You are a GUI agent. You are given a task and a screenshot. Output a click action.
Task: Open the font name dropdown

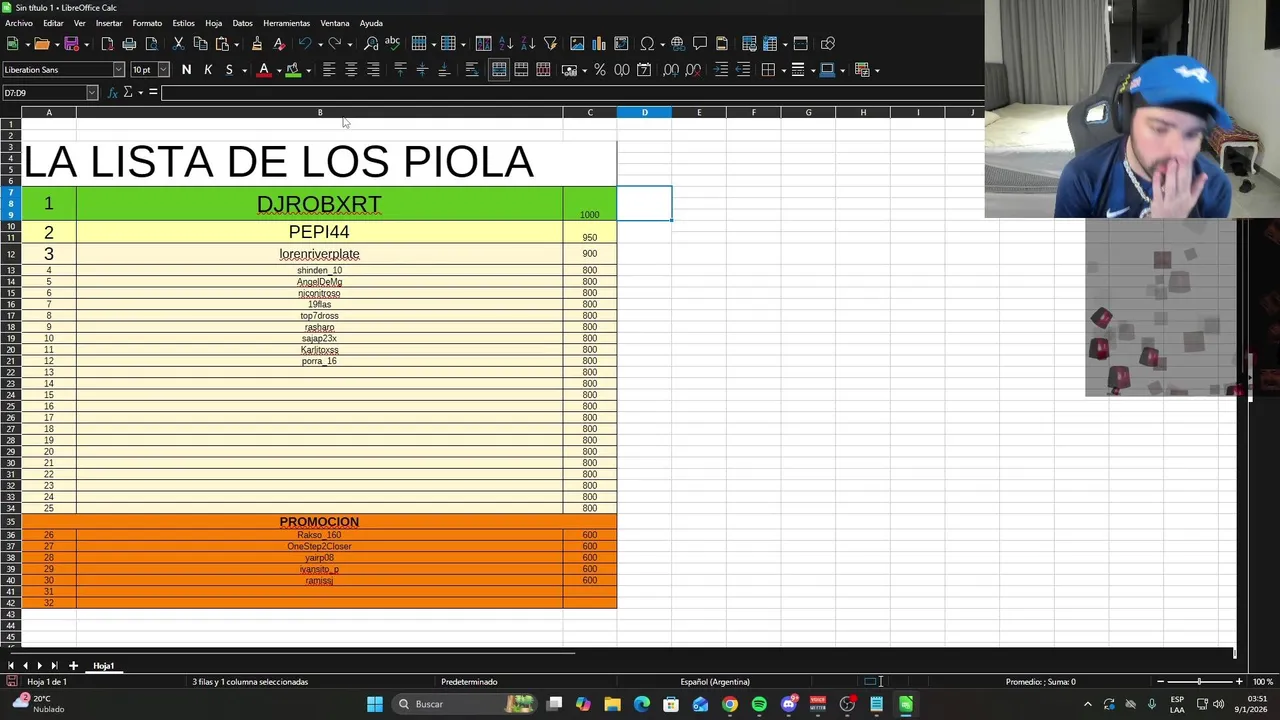(118, 70)
